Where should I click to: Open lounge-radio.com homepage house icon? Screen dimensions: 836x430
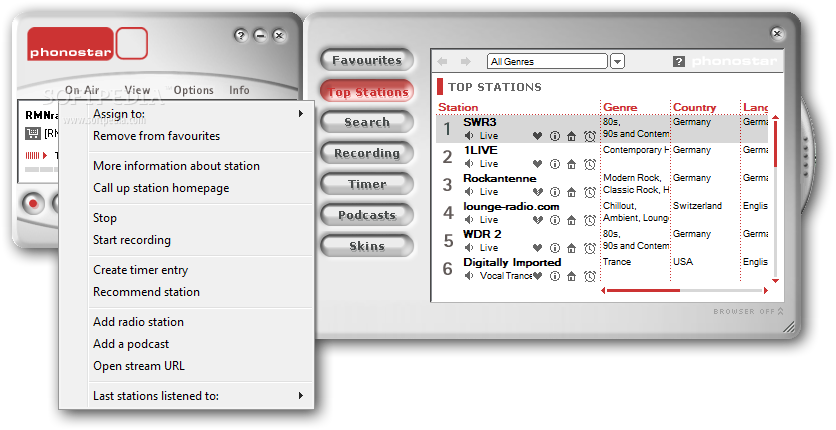coord(572,220)
